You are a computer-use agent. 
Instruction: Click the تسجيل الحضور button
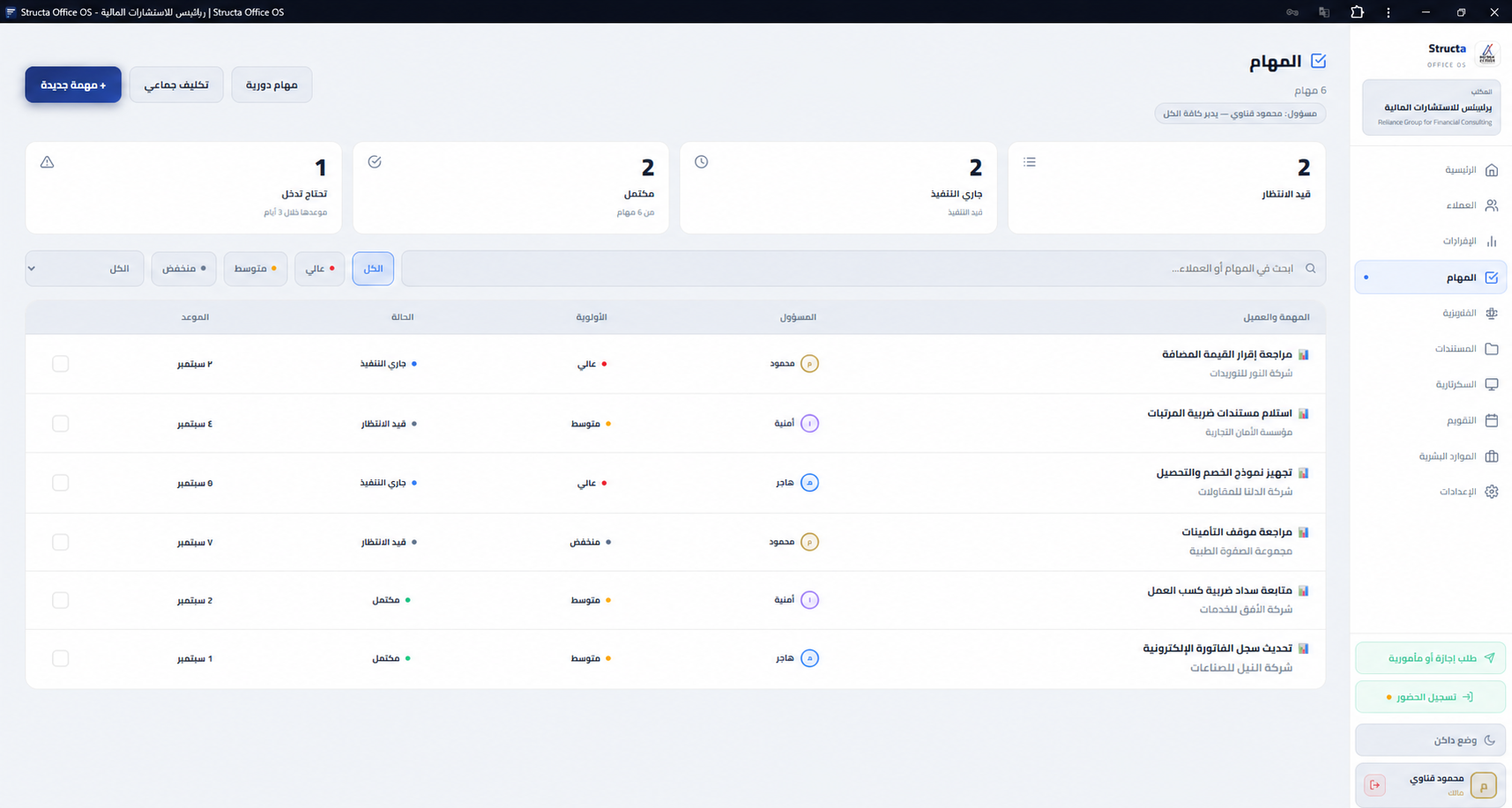point(1430,697)
